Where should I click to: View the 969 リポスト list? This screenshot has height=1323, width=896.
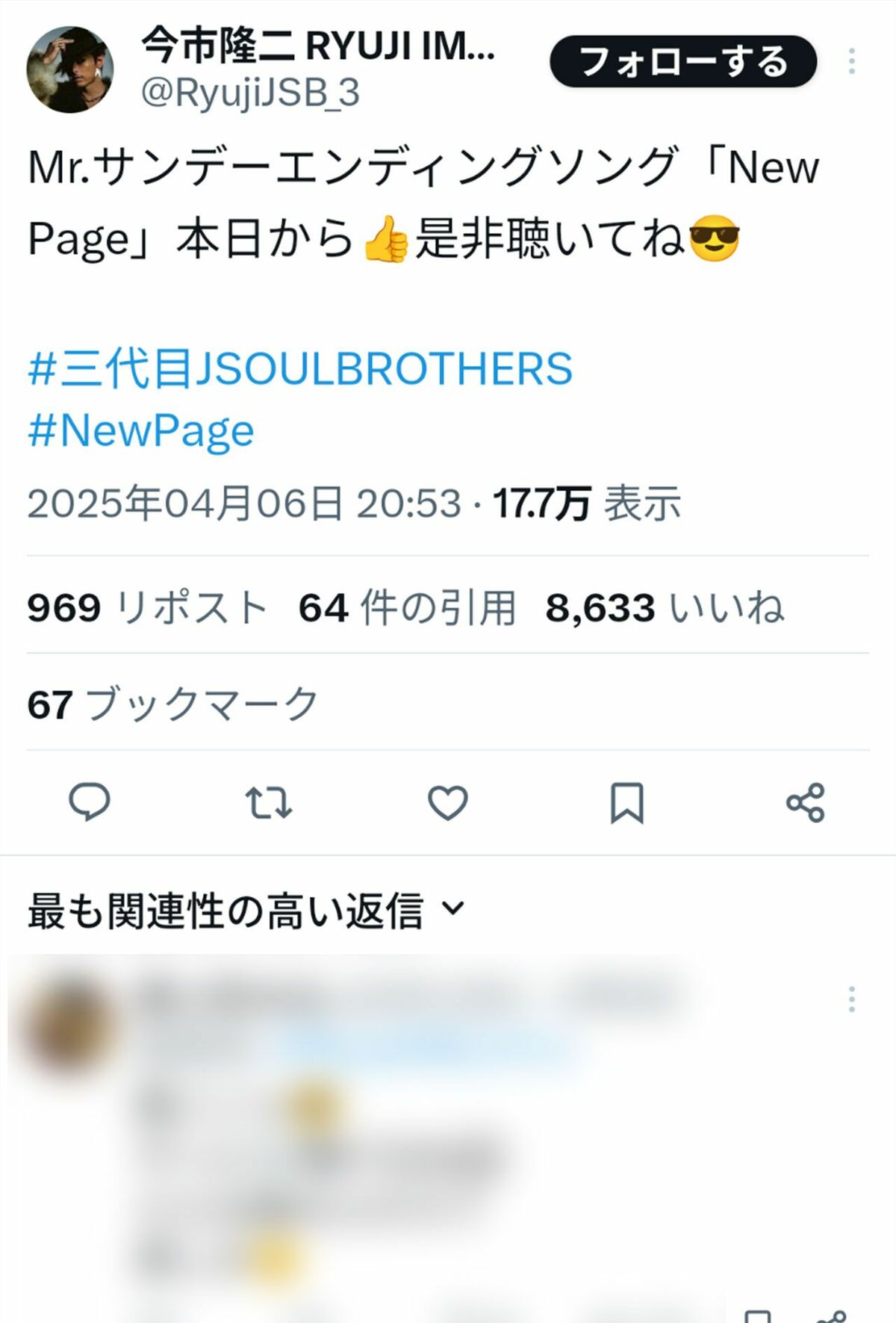point(147,607)
